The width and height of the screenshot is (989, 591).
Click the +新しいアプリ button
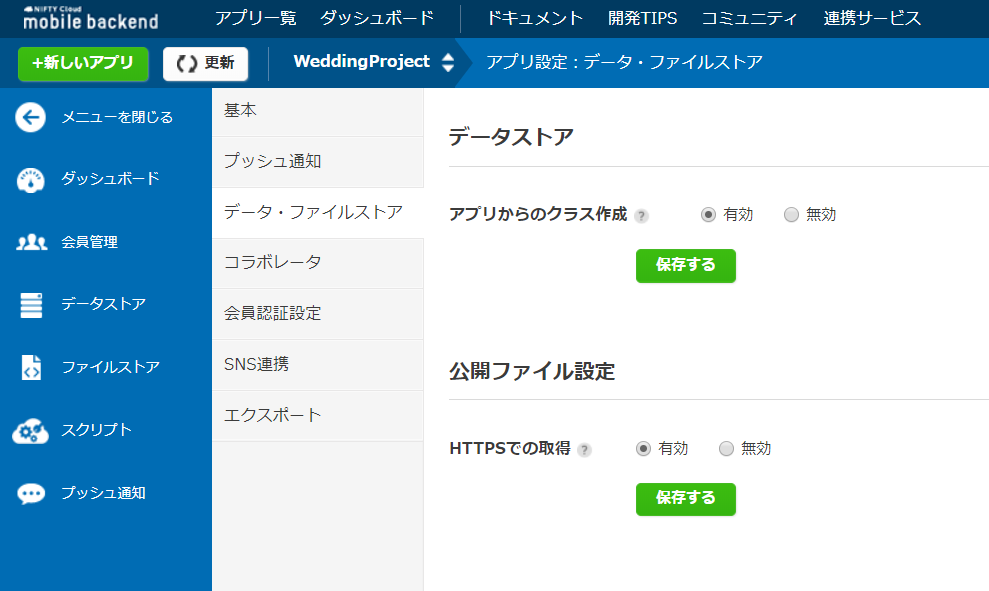[83, 64]
